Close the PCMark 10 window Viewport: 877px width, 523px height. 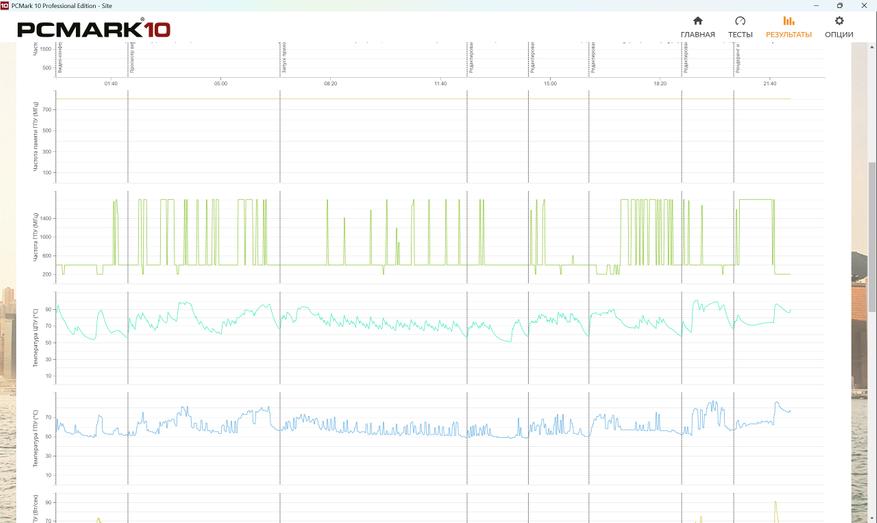(x=865, y=5)
